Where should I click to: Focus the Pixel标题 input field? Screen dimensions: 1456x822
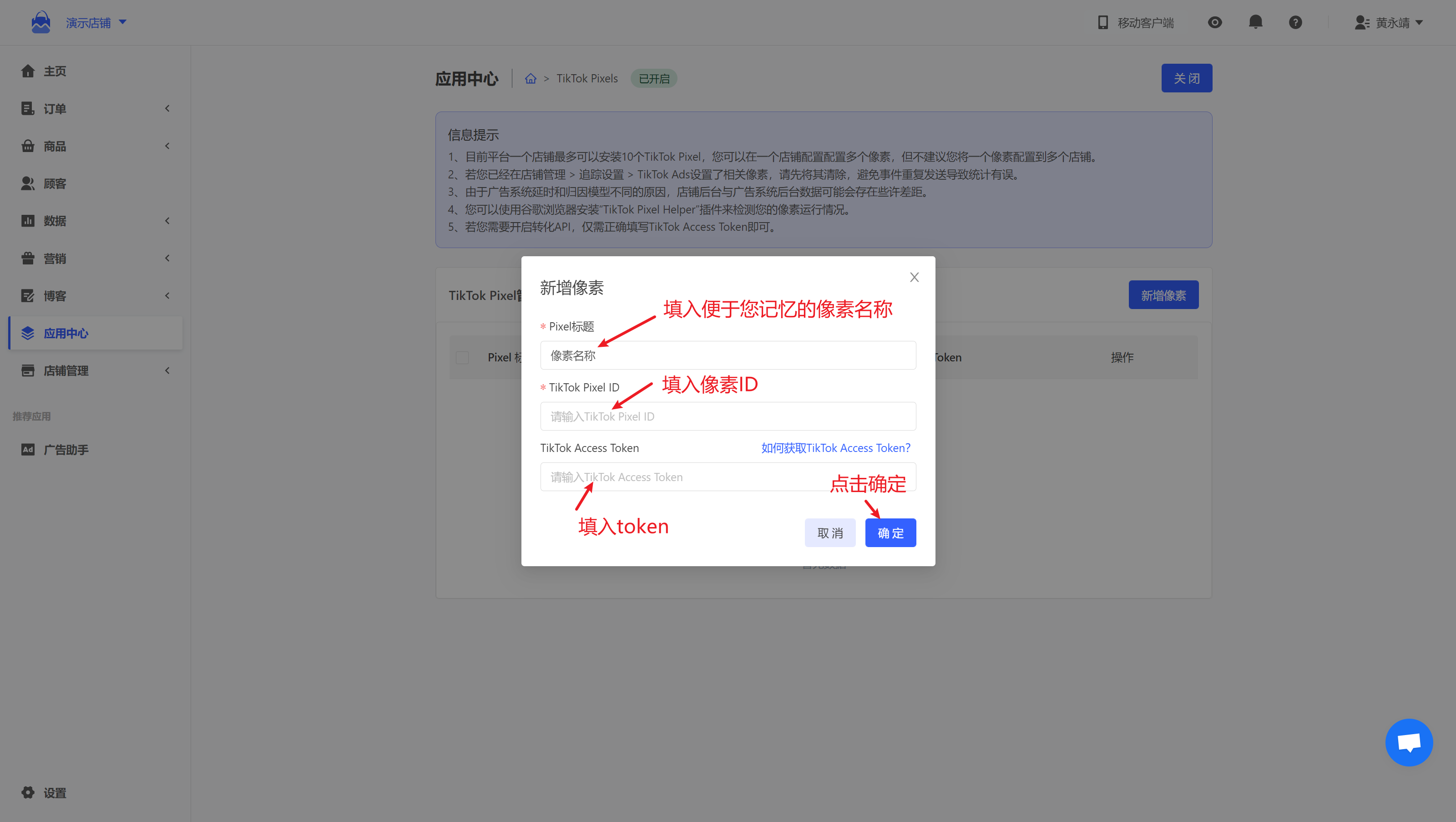[x=728, y=355]
